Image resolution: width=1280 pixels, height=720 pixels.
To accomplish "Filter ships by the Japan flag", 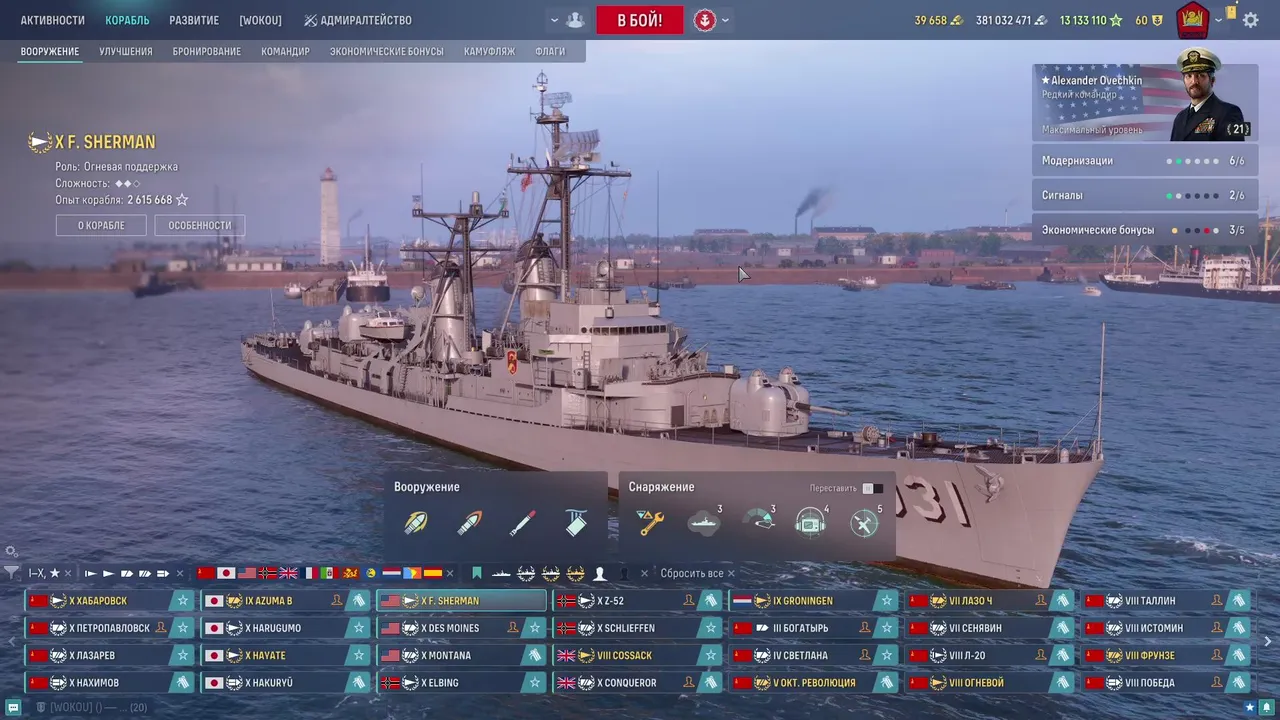I will (x=226, y=573).
